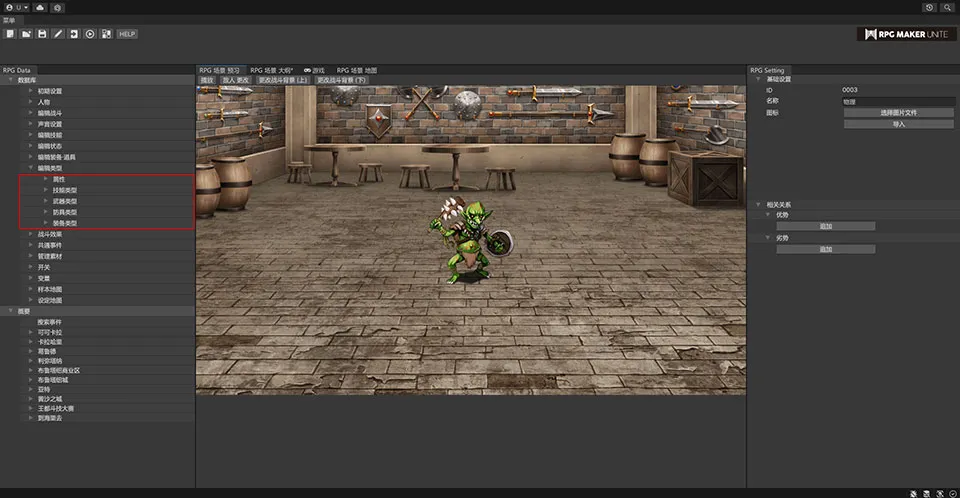Click the 名称 text input field
The image size is (960, 498).
click(x=898, y=101)
